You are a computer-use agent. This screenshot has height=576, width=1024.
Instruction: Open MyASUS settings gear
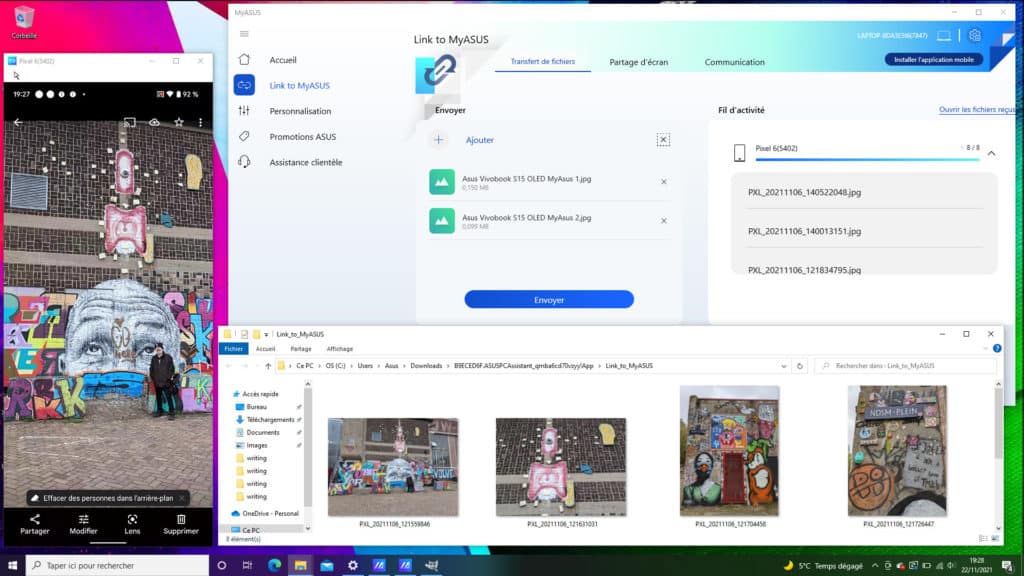975,35
